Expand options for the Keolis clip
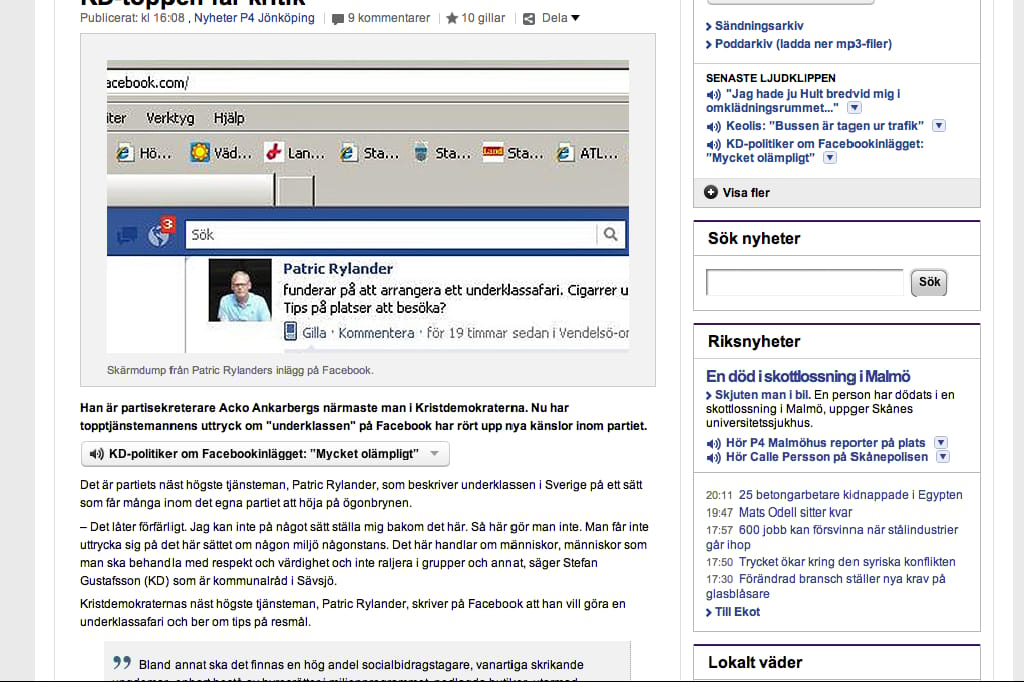The width and height of the screenshot is (1024, 682). (x=938, y=125)
